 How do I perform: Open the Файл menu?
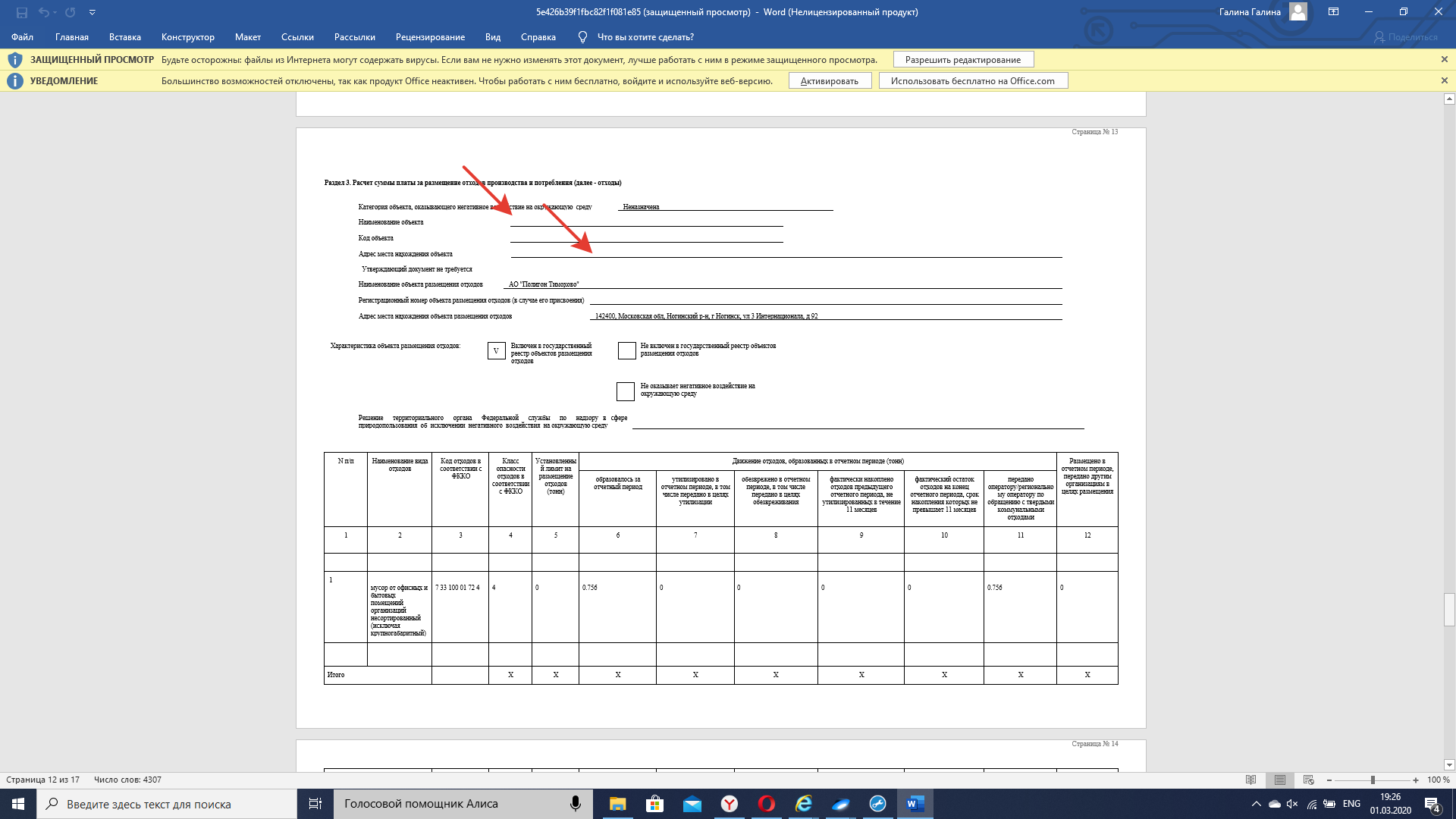(x=22, y=37)
